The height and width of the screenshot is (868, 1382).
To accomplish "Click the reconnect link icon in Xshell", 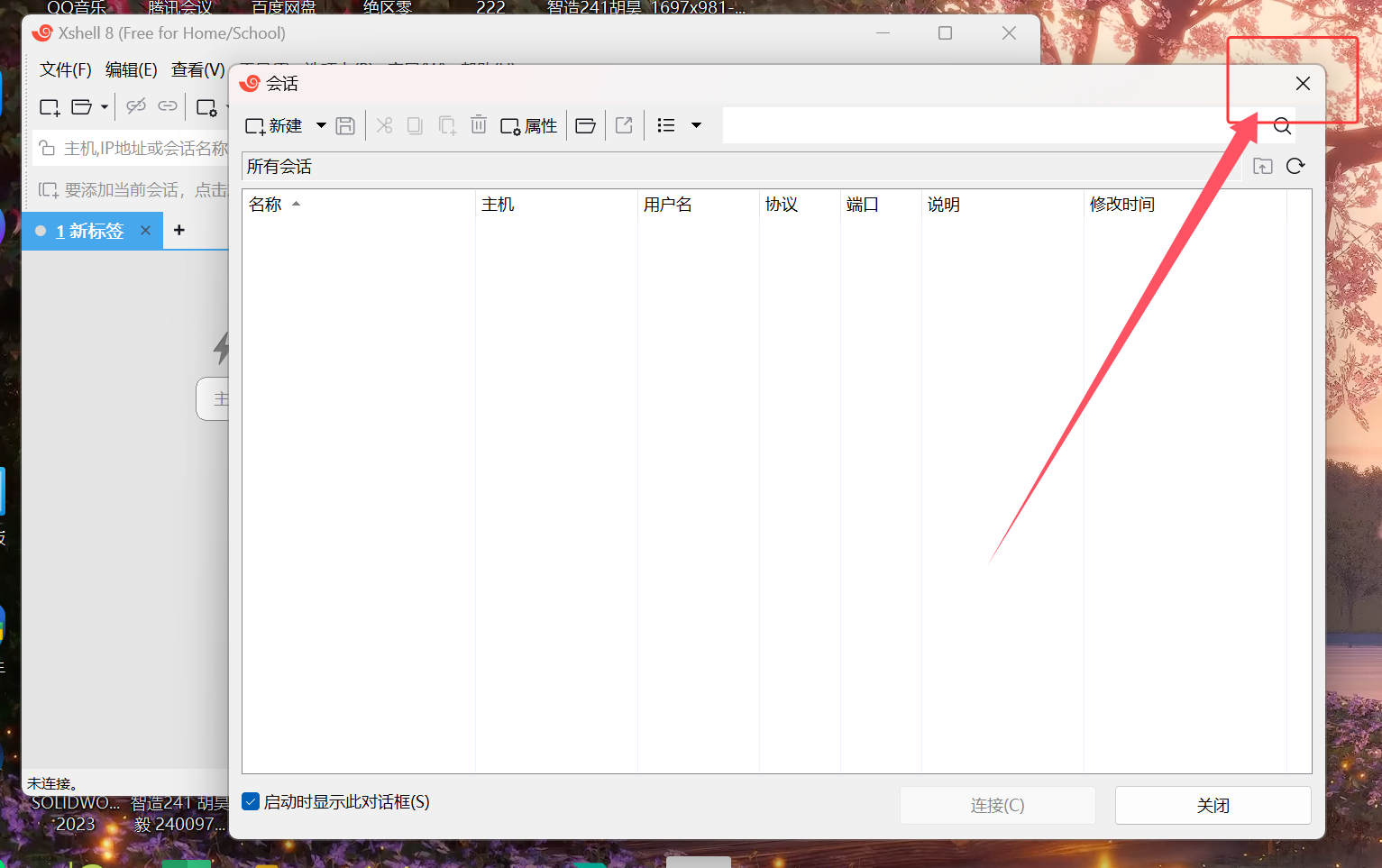I will point(168,106).
